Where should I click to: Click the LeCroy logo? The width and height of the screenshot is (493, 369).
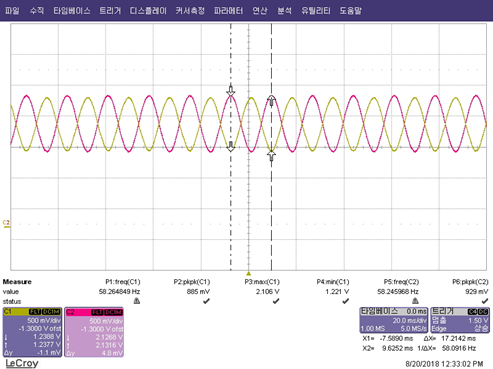coord(22,363)
